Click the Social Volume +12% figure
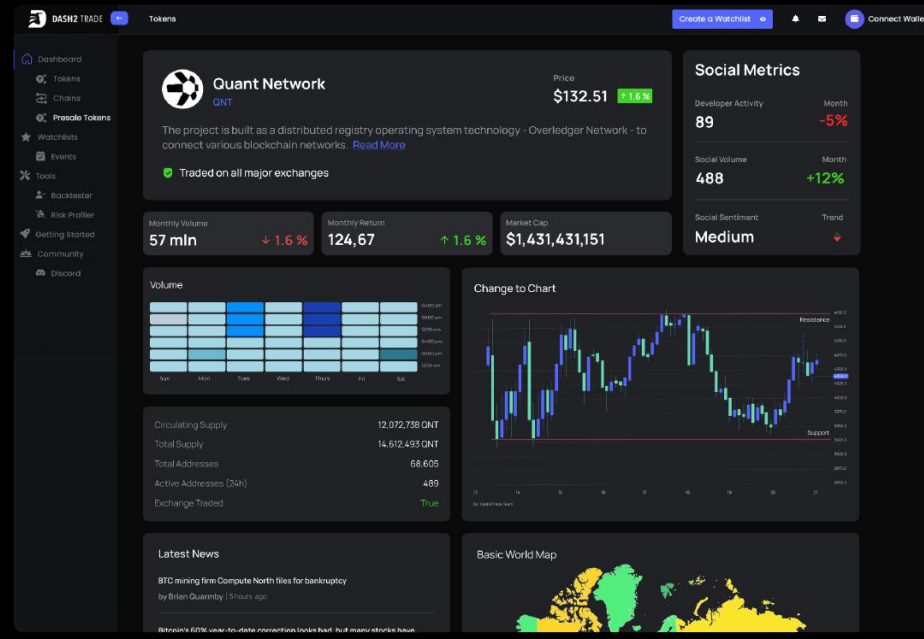Image resolution: width=924 pixels, height=639 pixels. (x=825, y=178)
